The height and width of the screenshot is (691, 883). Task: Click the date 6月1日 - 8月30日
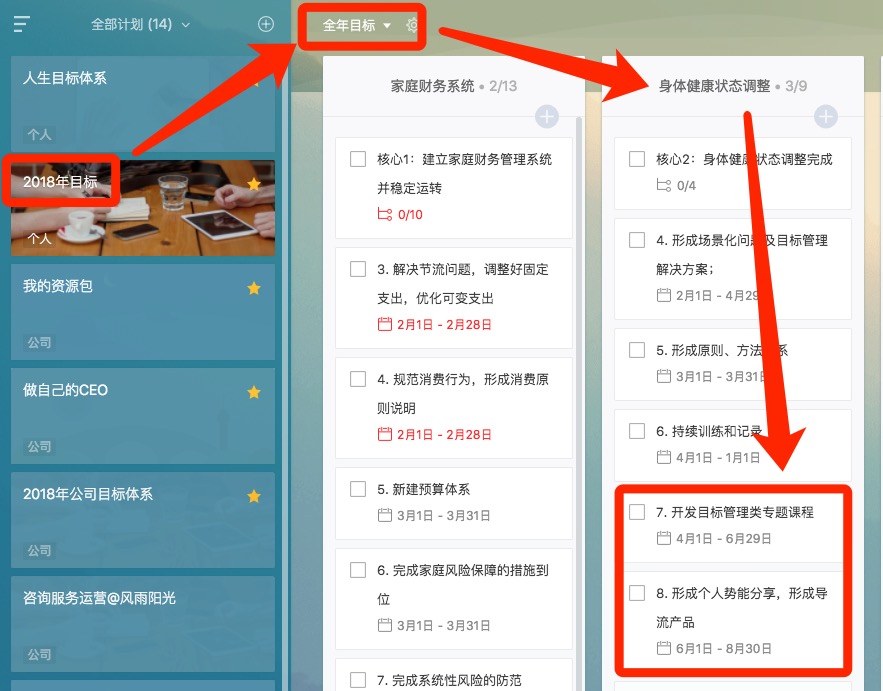[723, 648]
